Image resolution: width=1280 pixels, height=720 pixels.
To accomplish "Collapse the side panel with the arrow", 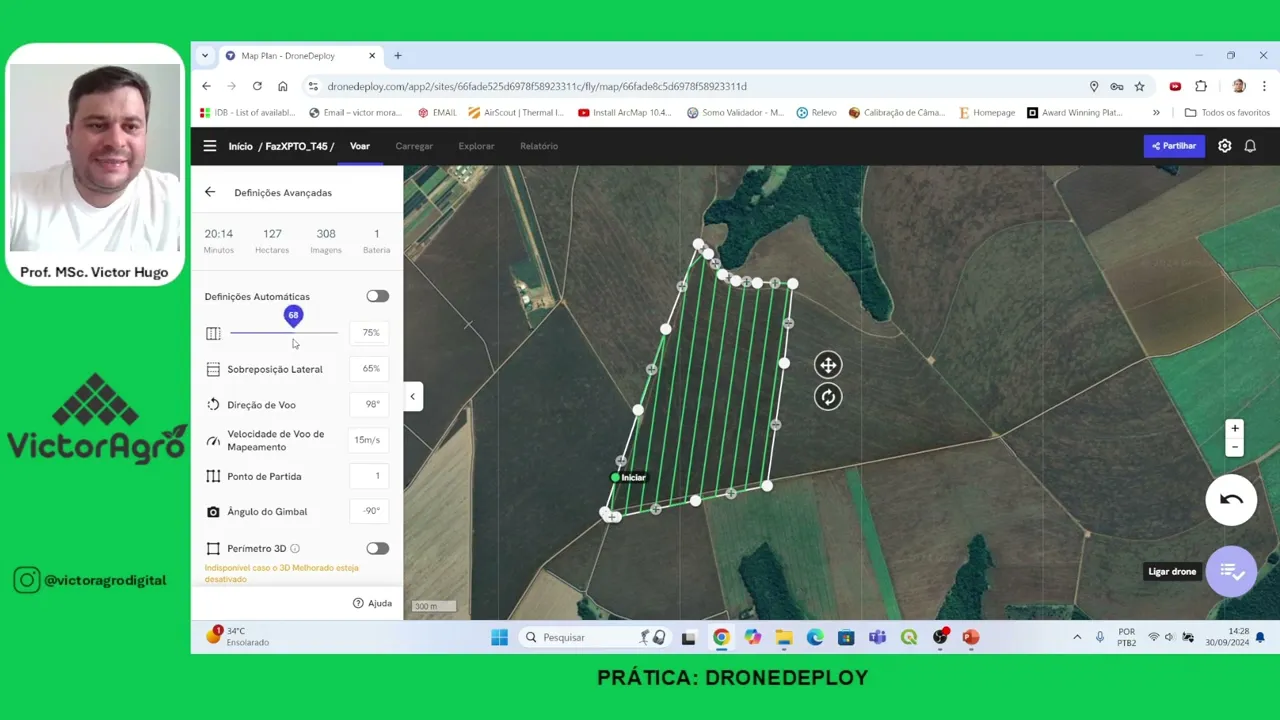I will pyautogui.click(x=412, y=397).
